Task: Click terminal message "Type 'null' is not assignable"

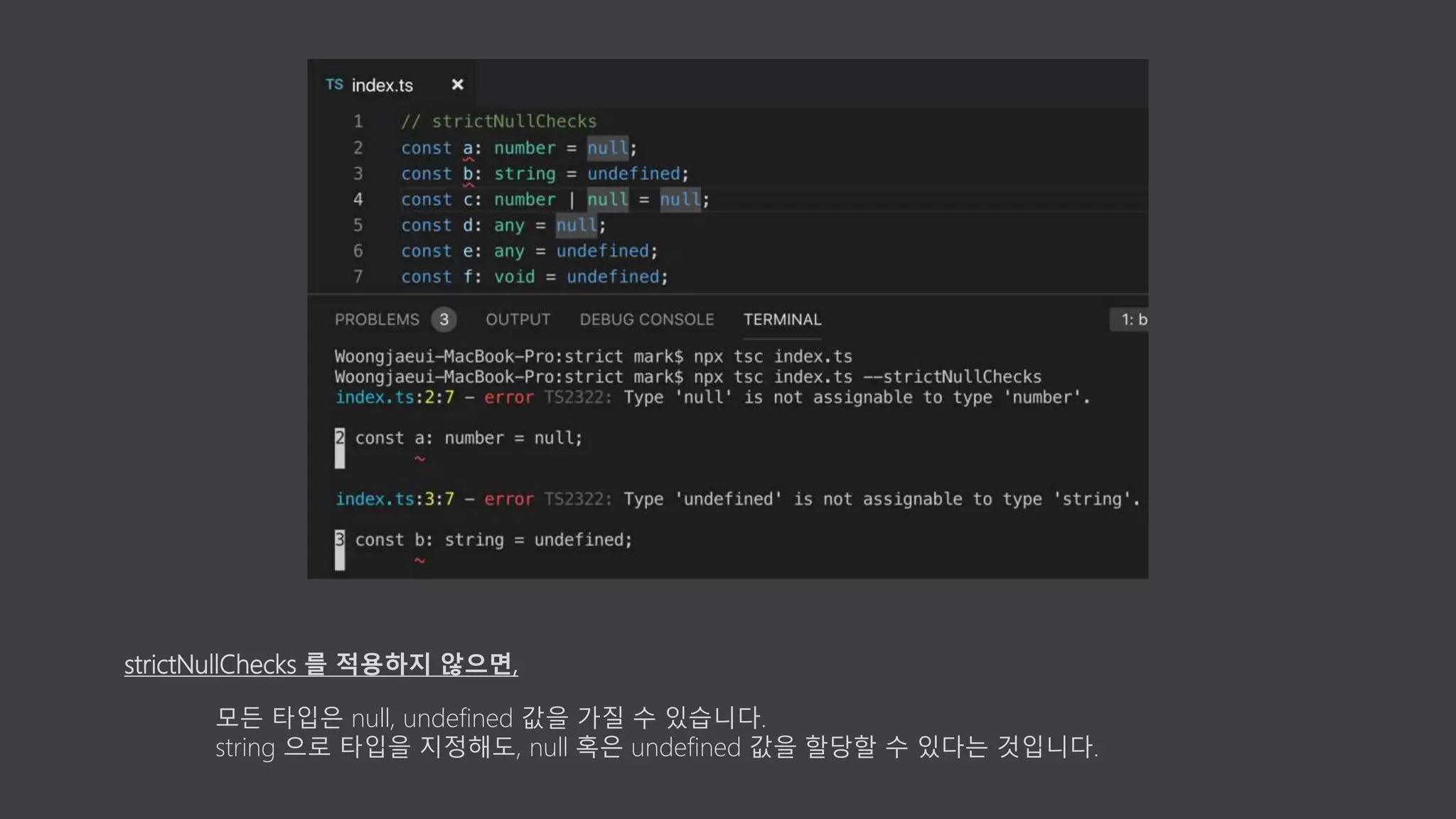Action: tap(857, 397)
